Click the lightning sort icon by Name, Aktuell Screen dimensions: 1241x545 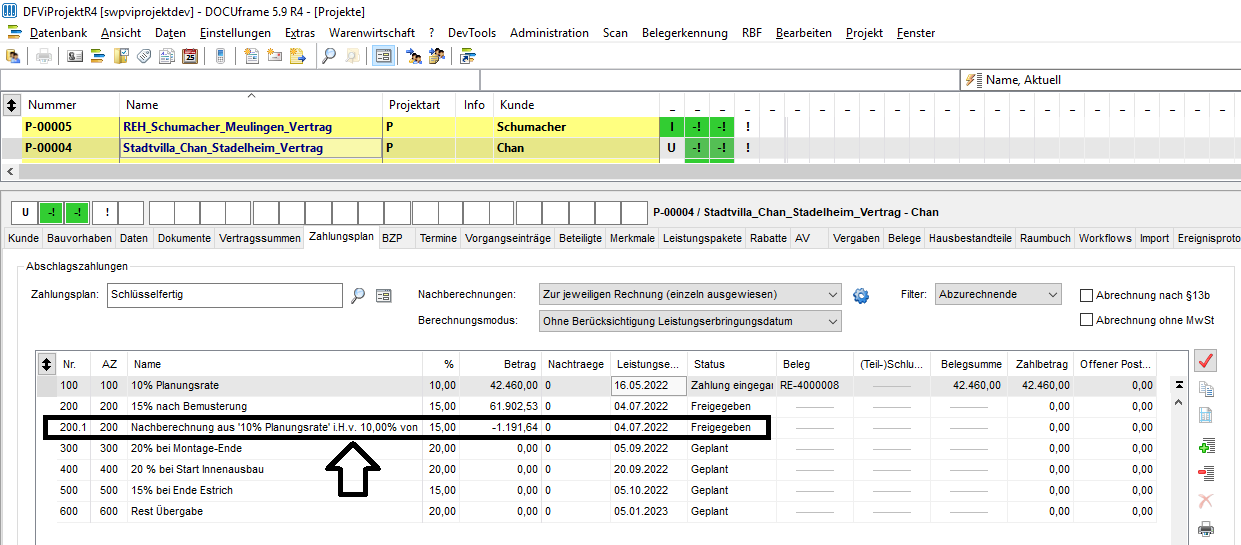tap(973, 80)
